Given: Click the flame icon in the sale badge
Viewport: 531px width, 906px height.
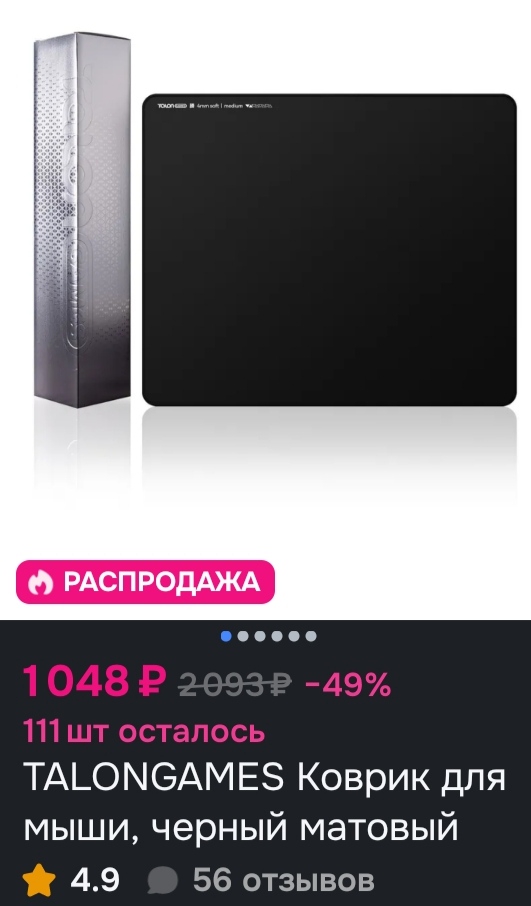Looking at the screenshot, I should (40, 582).
